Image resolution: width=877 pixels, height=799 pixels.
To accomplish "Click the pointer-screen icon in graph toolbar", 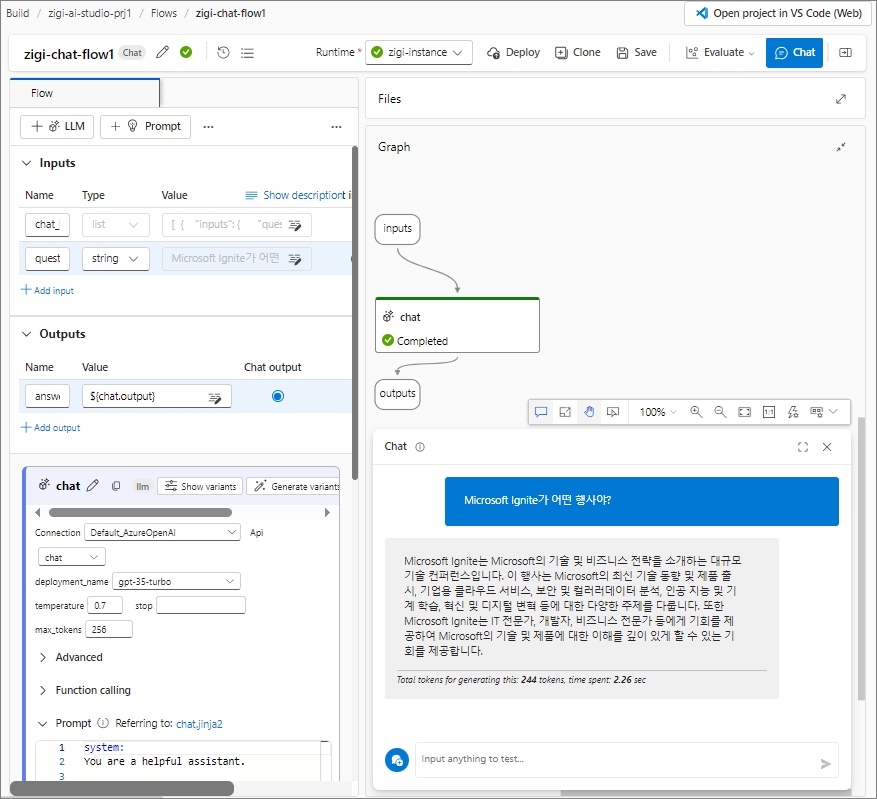I will (x=613, y=412).
